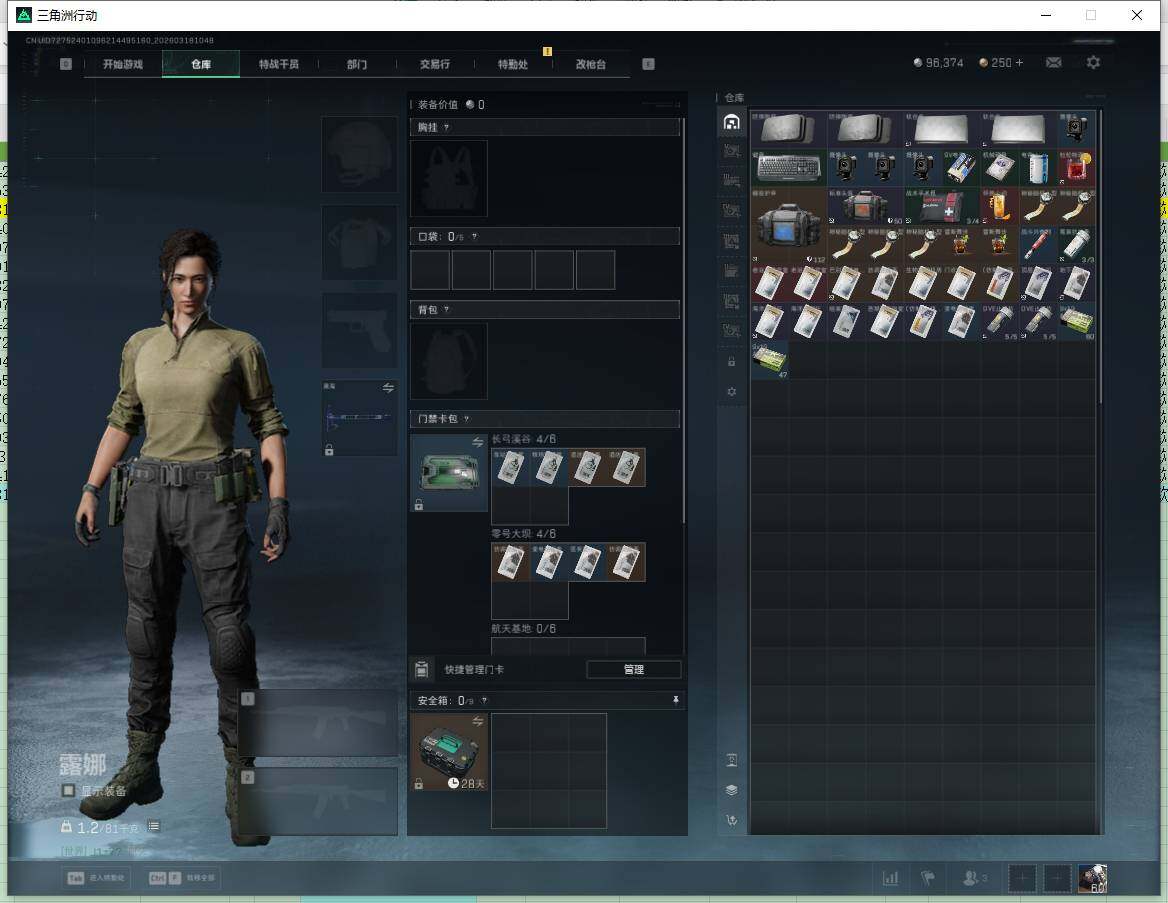
Task: Click help mark next to 背包
Action: (446, 309)
